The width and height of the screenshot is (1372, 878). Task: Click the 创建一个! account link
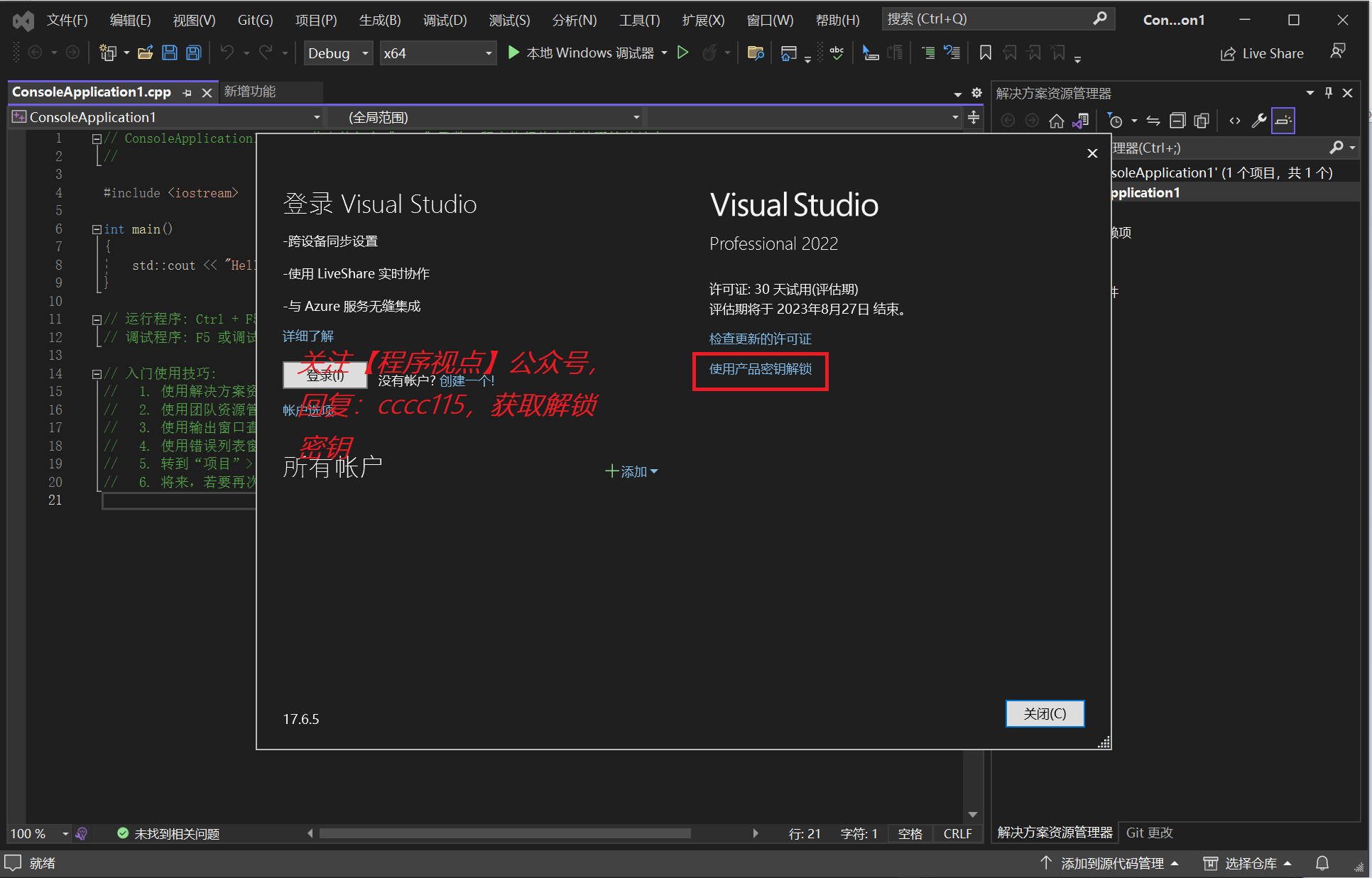pos(467,381)
